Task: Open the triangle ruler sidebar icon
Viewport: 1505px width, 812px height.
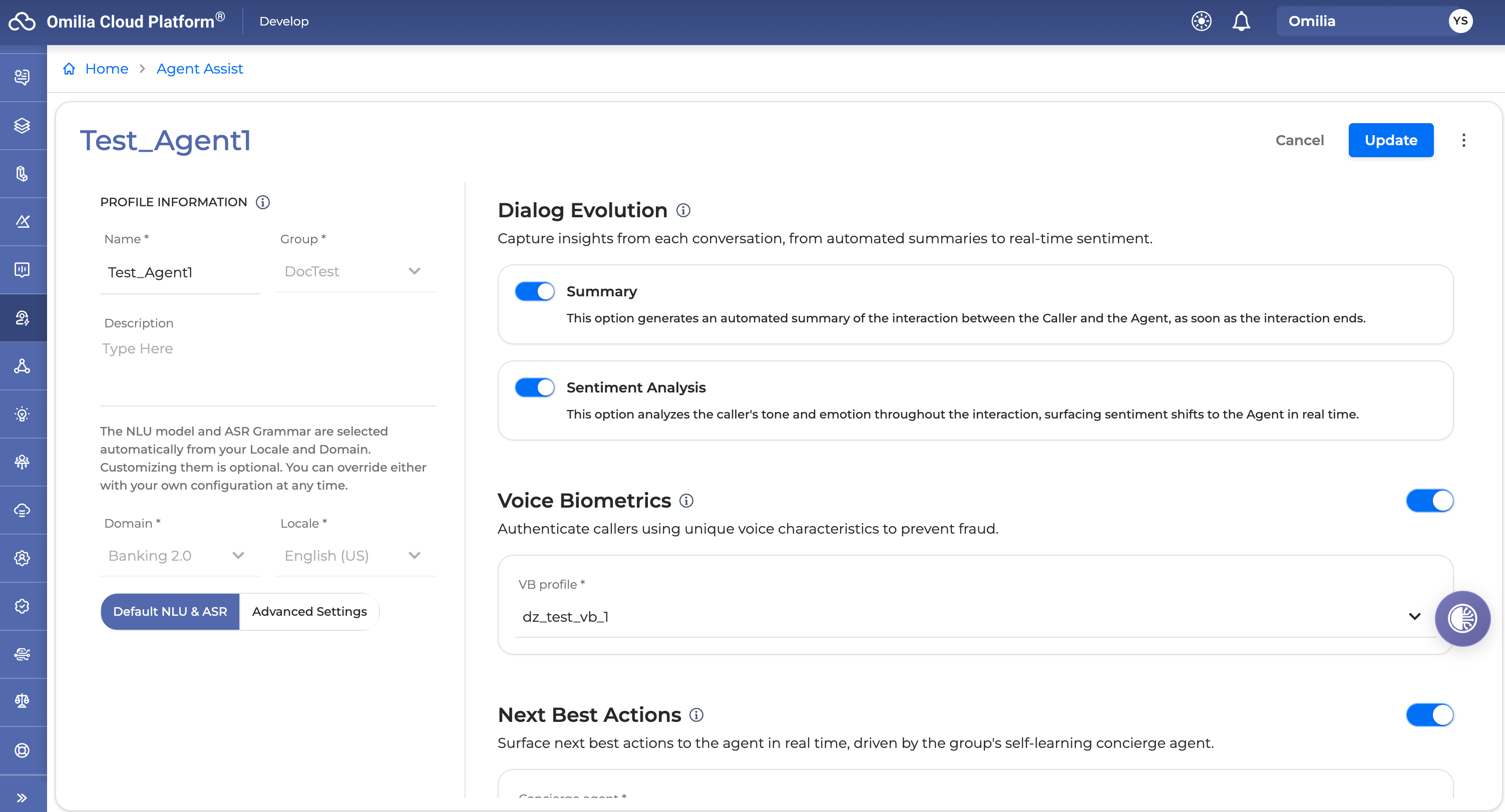Action: tap(22, 221)
